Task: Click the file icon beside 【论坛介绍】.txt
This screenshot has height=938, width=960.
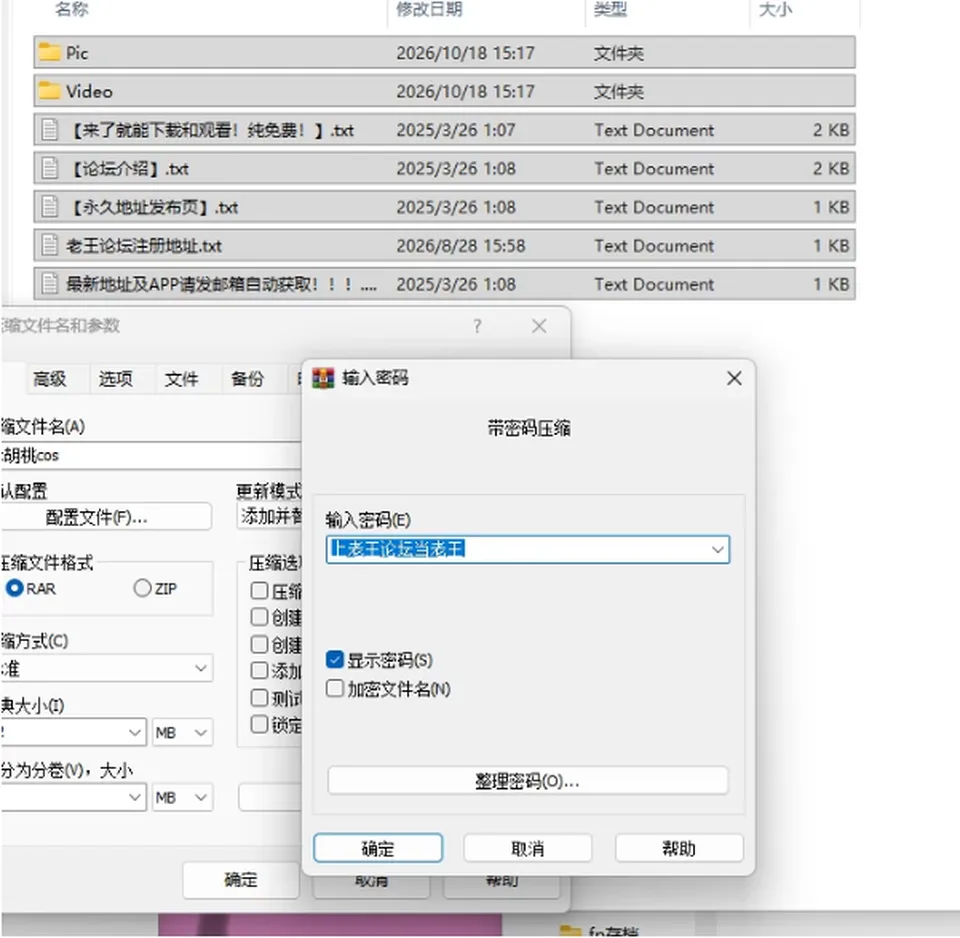Action: 50,168
